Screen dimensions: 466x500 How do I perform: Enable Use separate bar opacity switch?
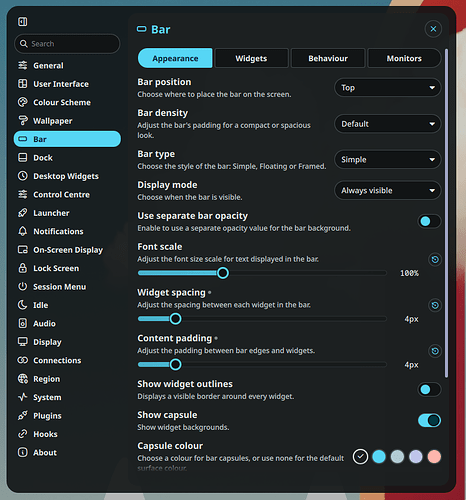point(429,221)
